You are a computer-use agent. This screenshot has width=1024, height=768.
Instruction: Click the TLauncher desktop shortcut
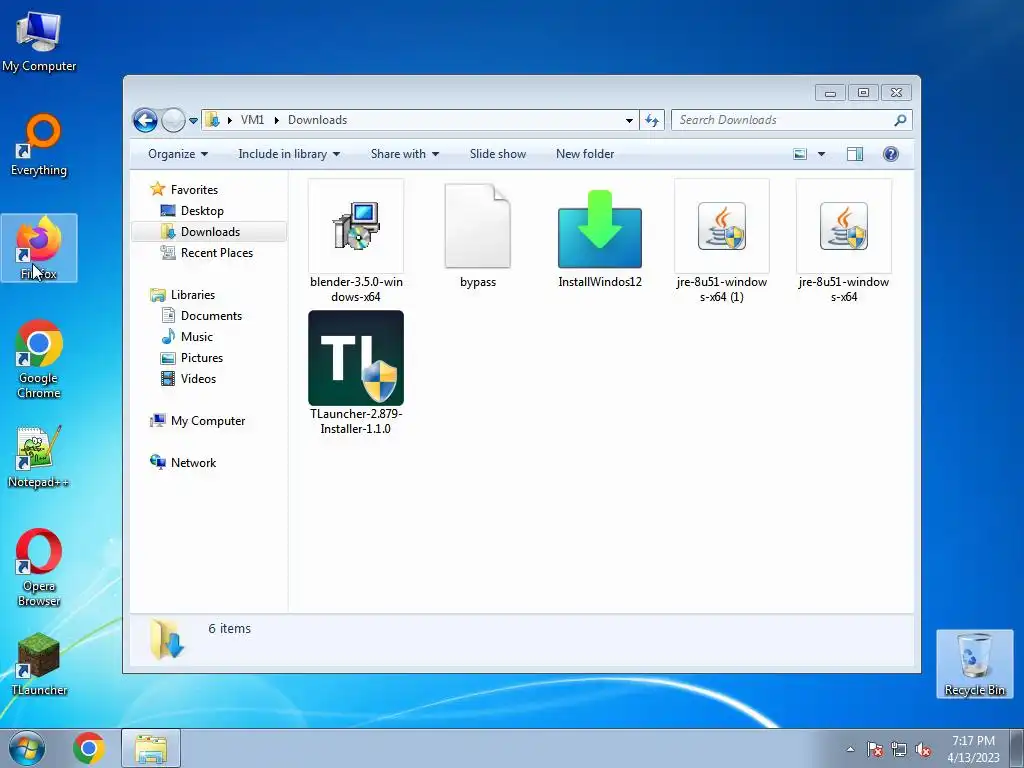(39, 664)
